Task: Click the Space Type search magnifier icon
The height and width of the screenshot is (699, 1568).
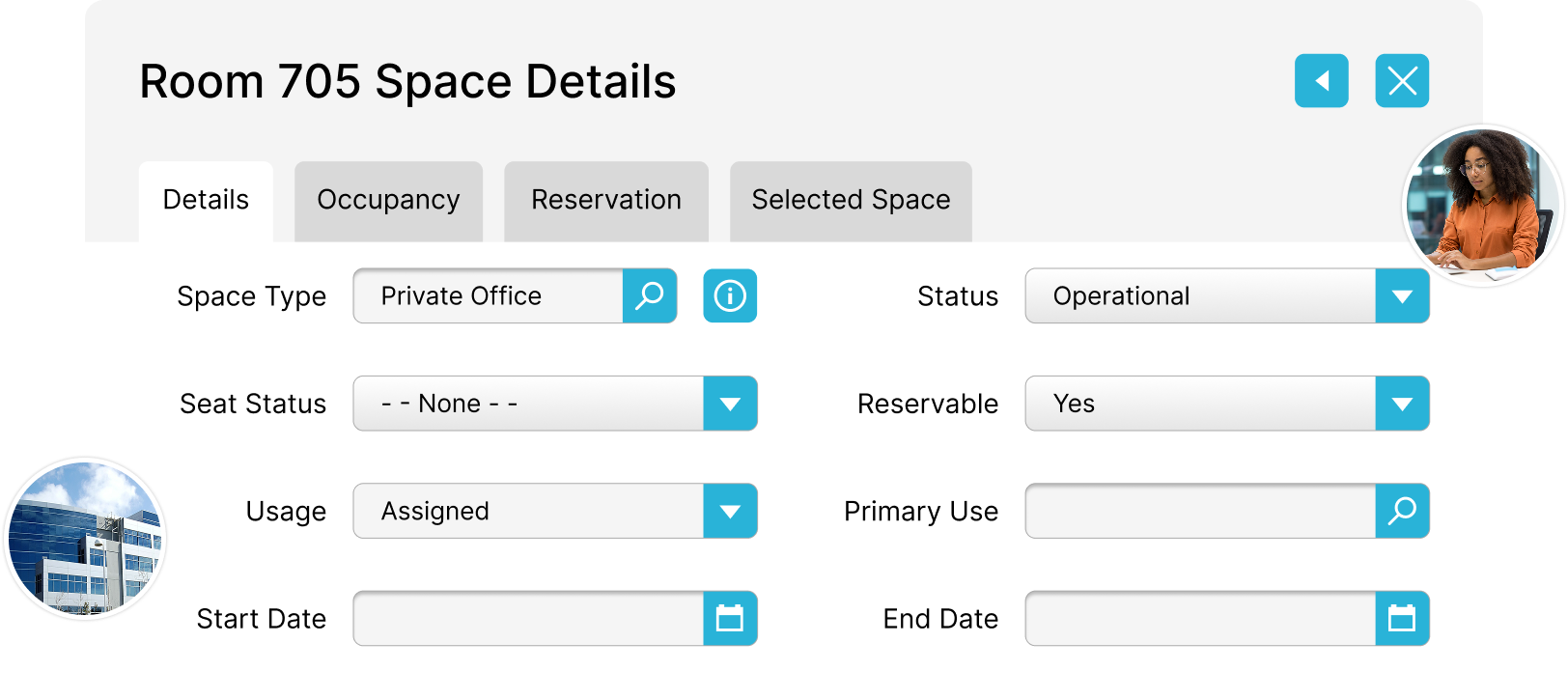Action: pos(650,295)
